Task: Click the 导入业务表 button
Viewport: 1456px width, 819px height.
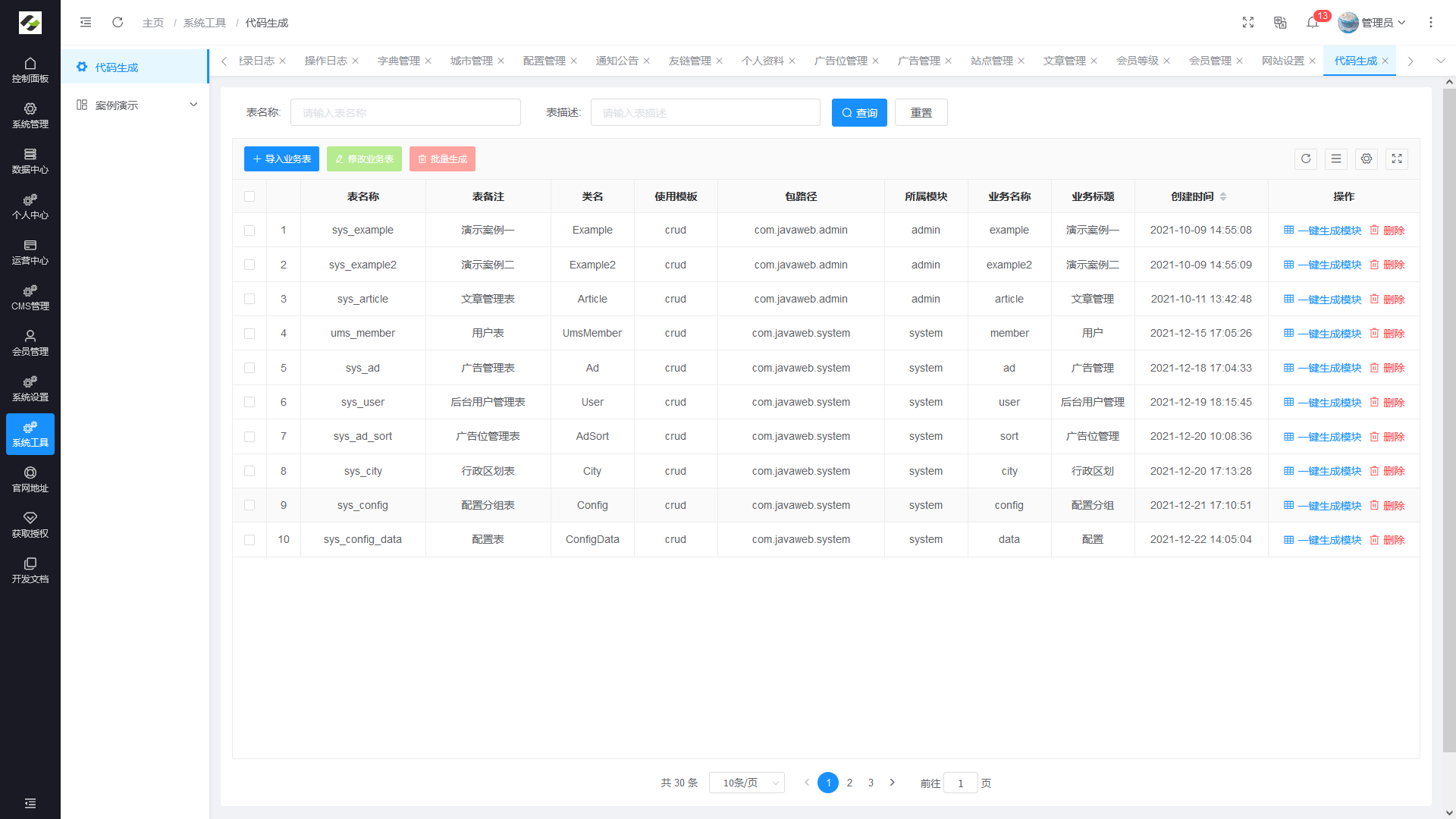Action: tap(281, 158)
